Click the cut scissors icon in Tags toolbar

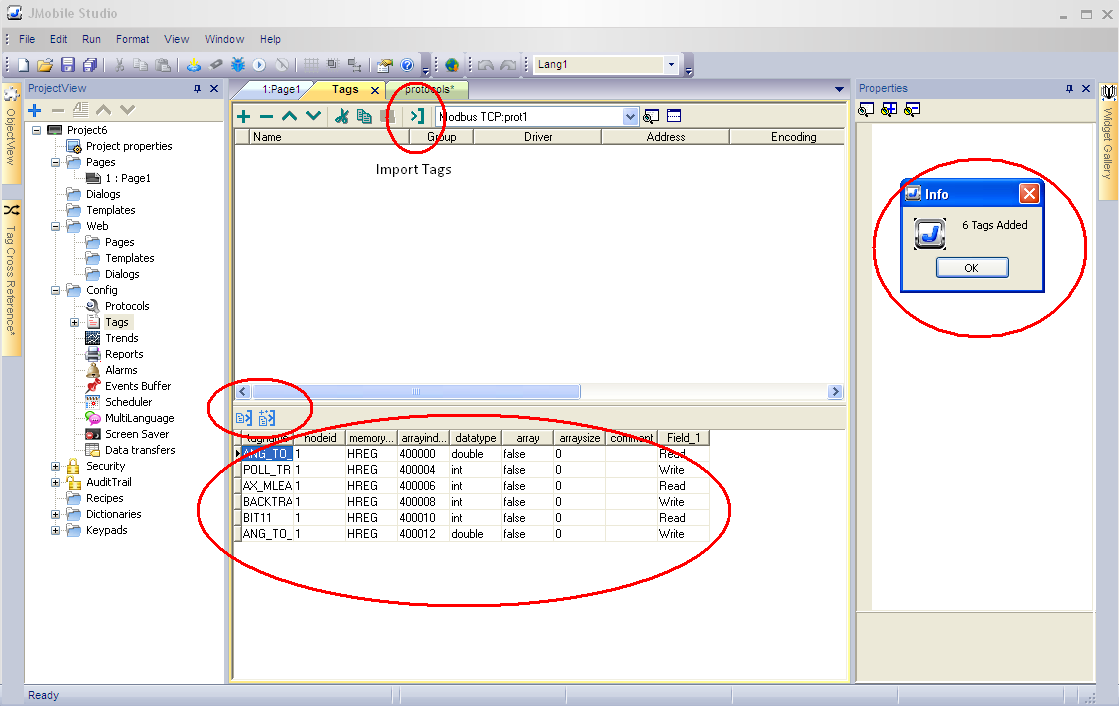tap(341, 117)
